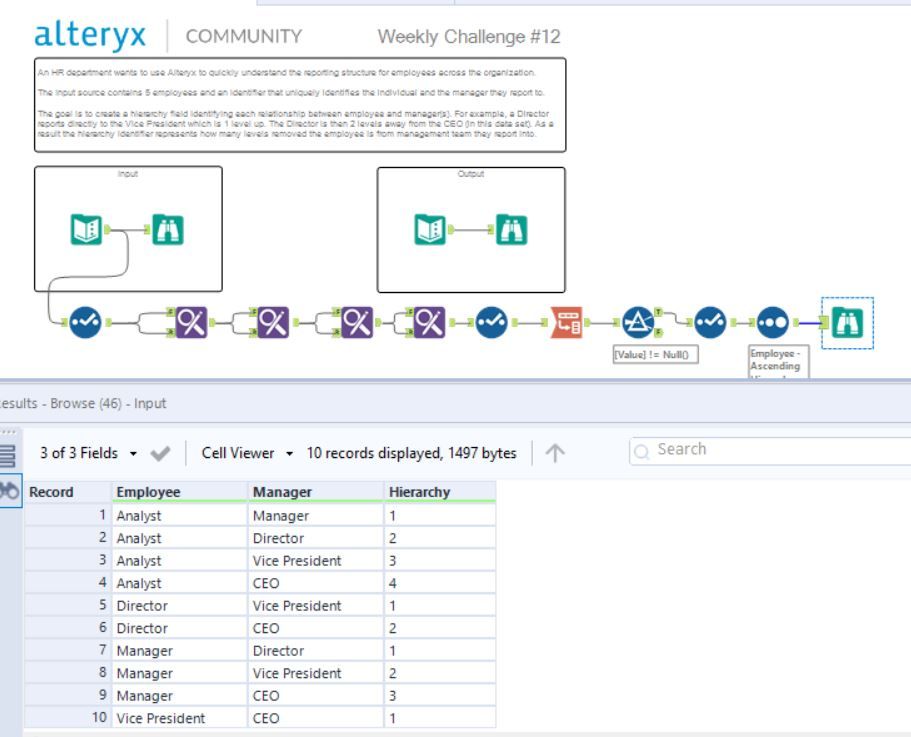Image resolution: width=911 pixels, height=737 pixels.
Task: Select the Select tool before the Transpose tool
Action: coord(492,322)
